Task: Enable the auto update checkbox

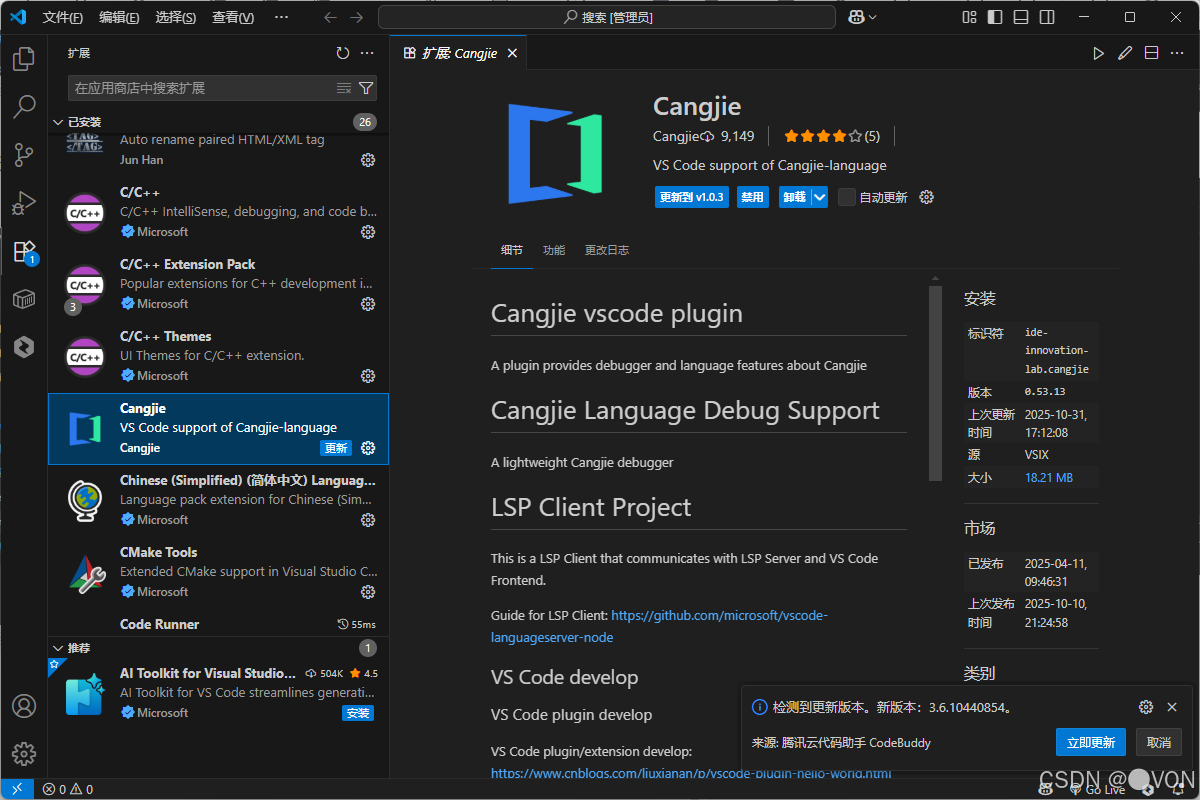Action: [x=847, y=197]
